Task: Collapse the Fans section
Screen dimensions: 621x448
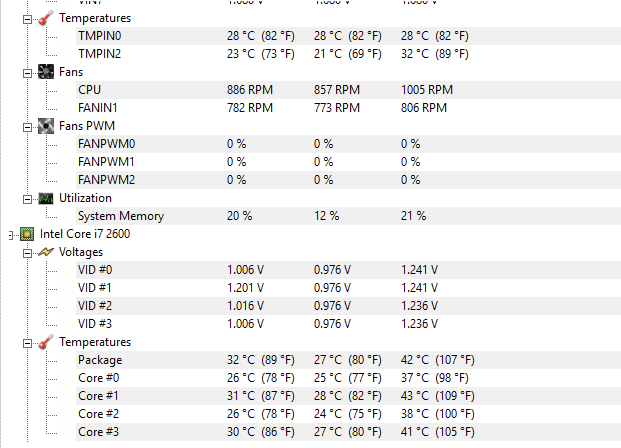Action: coord(27,72)
